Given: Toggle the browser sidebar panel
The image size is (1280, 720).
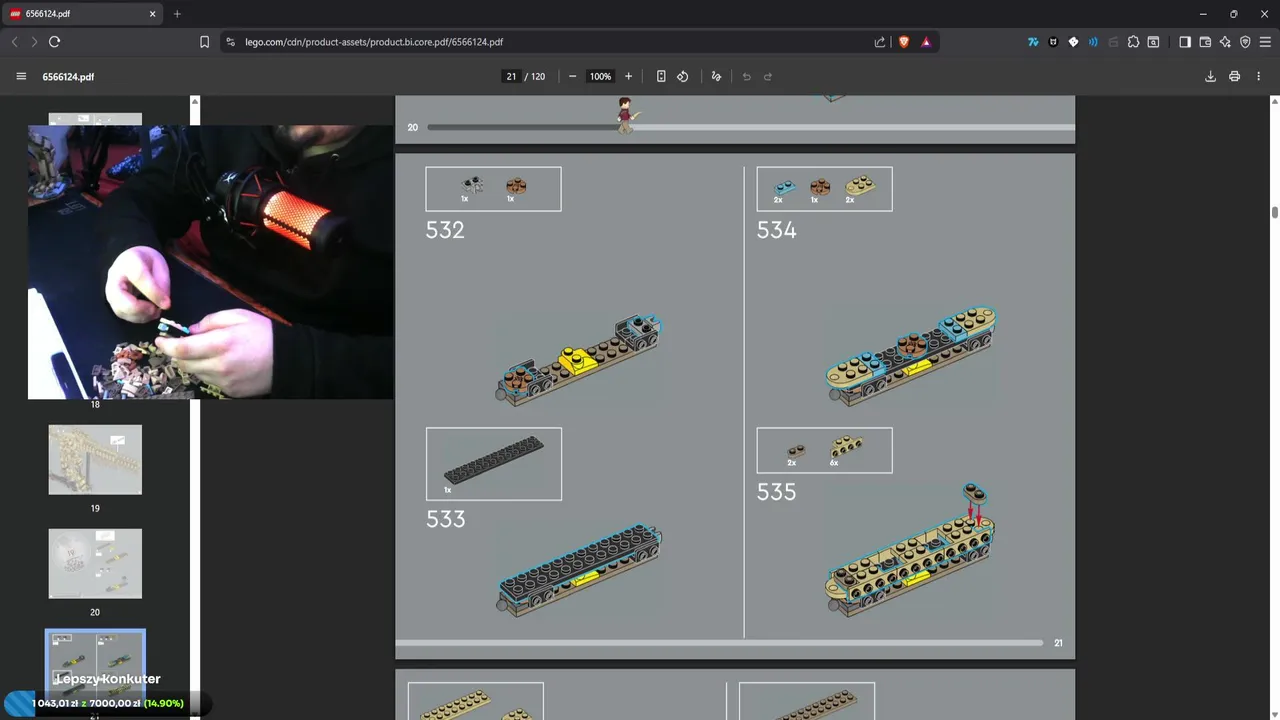Looking at the screenshot, I should (1185, 42).
